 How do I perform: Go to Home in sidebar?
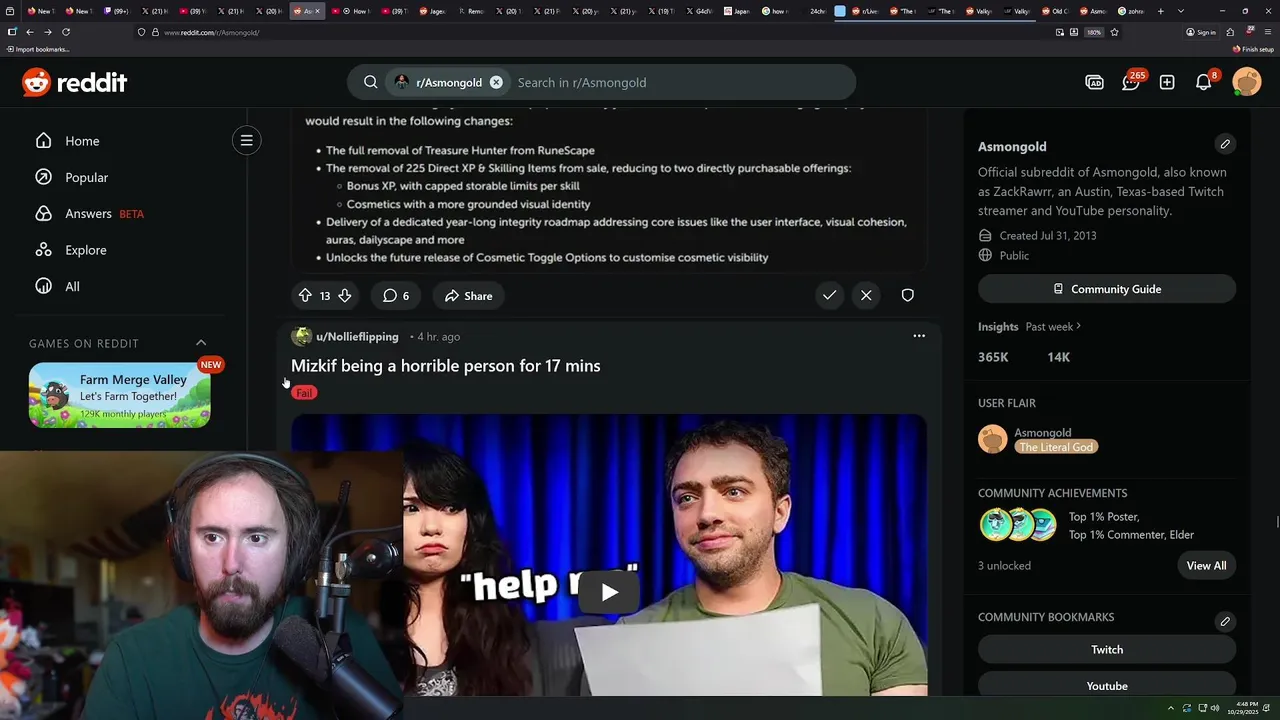pyautogui.click(x=82, y=141)
